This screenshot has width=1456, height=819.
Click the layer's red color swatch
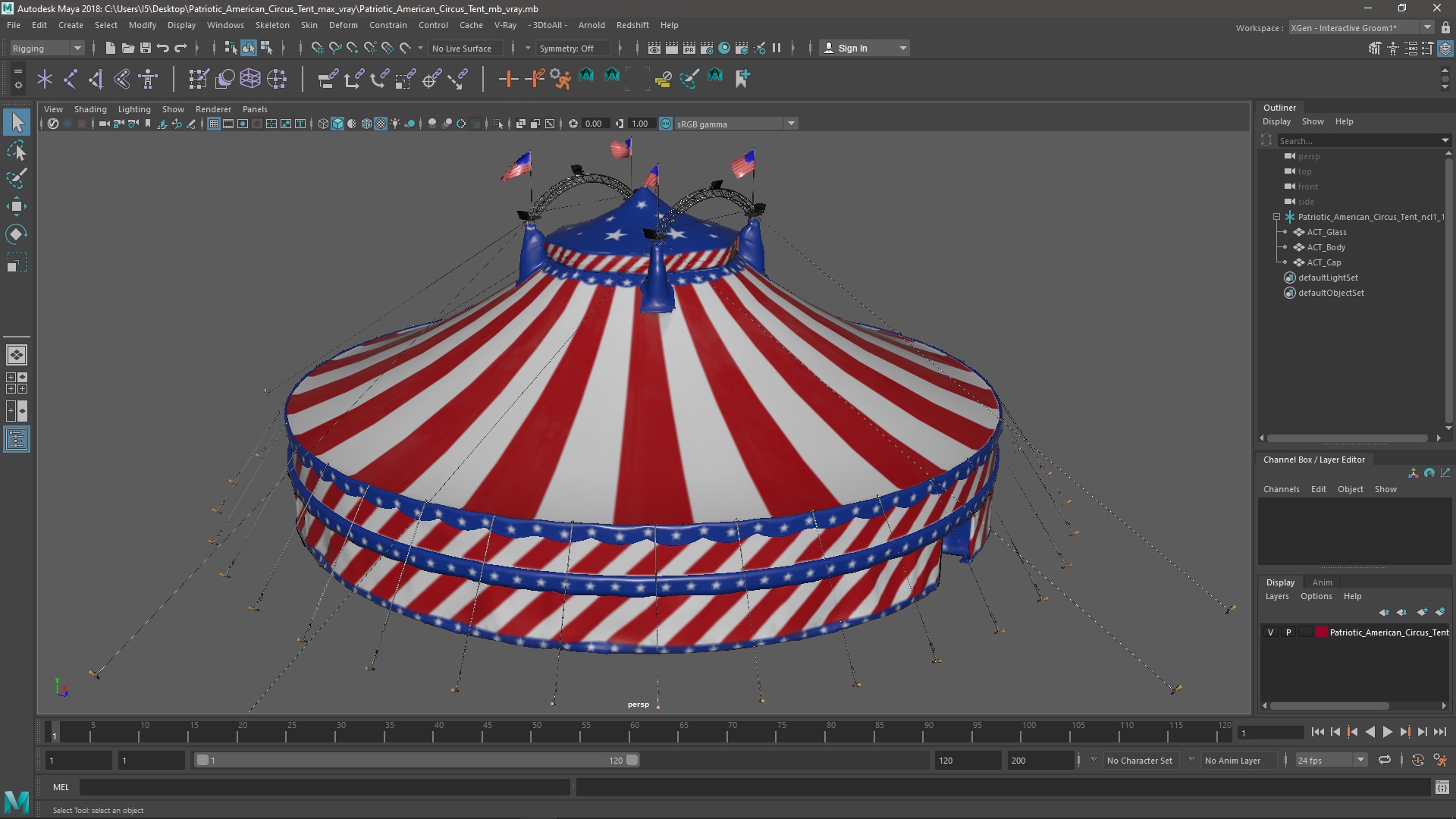pyautogui.click(x=1322, y=632)
